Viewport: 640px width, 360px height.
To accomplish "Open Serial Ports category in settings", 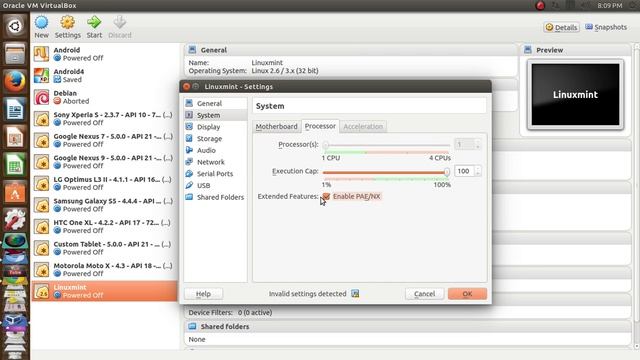I will tap(215, 174).
